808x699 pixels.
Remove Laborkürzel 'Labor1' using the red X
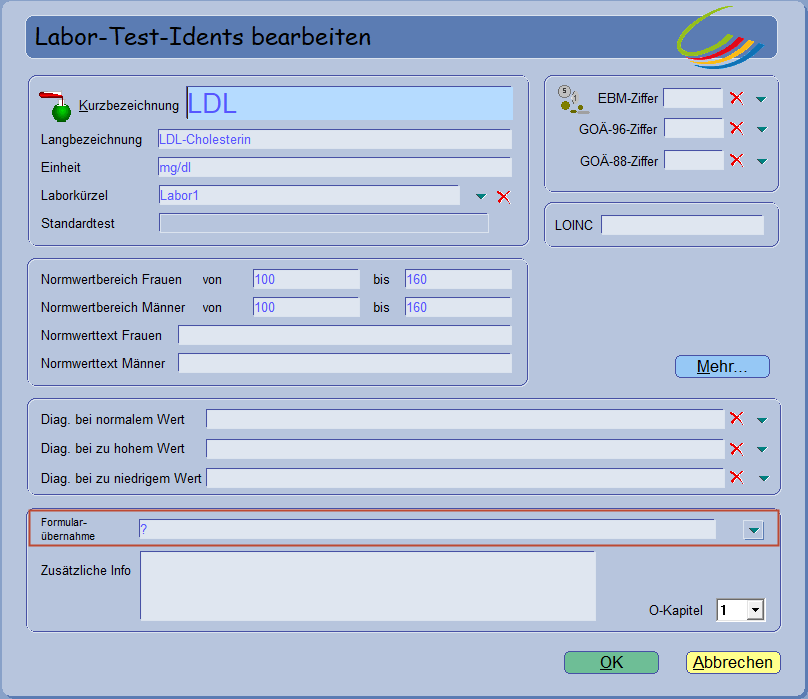503,196
